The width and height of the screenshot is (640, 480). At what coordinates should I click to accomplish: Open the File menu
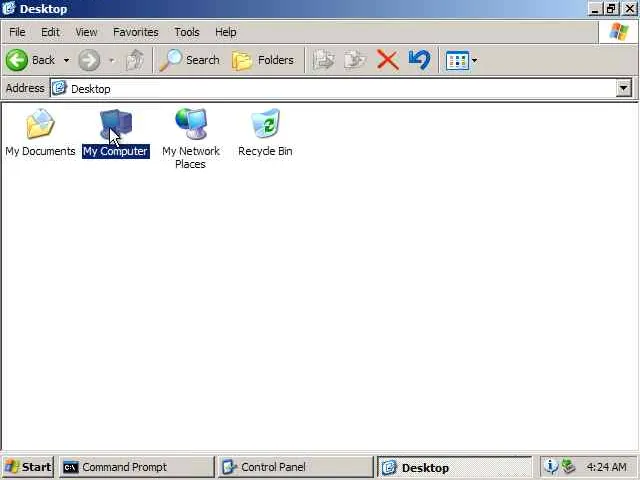(17, 32)
